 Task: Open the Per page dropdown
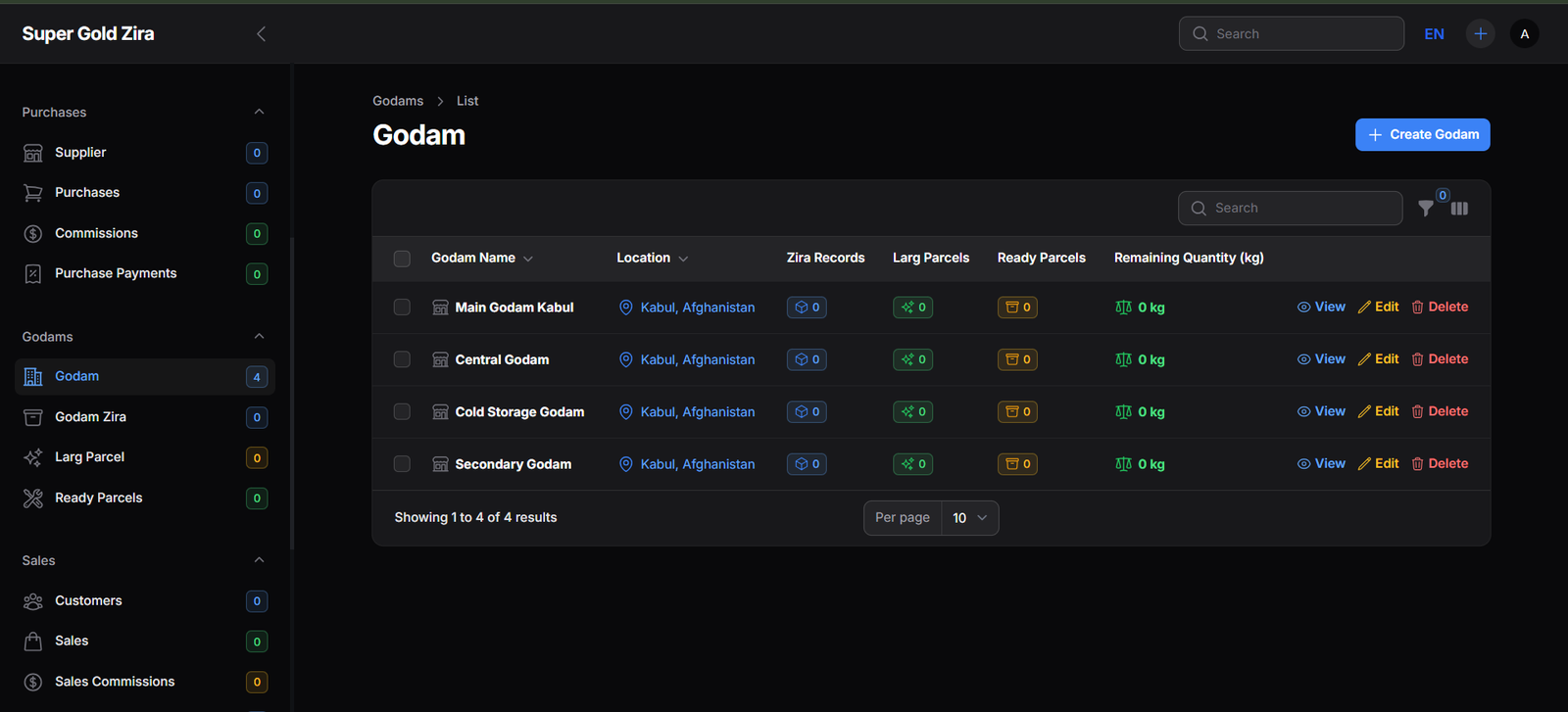tap(969, 518)
